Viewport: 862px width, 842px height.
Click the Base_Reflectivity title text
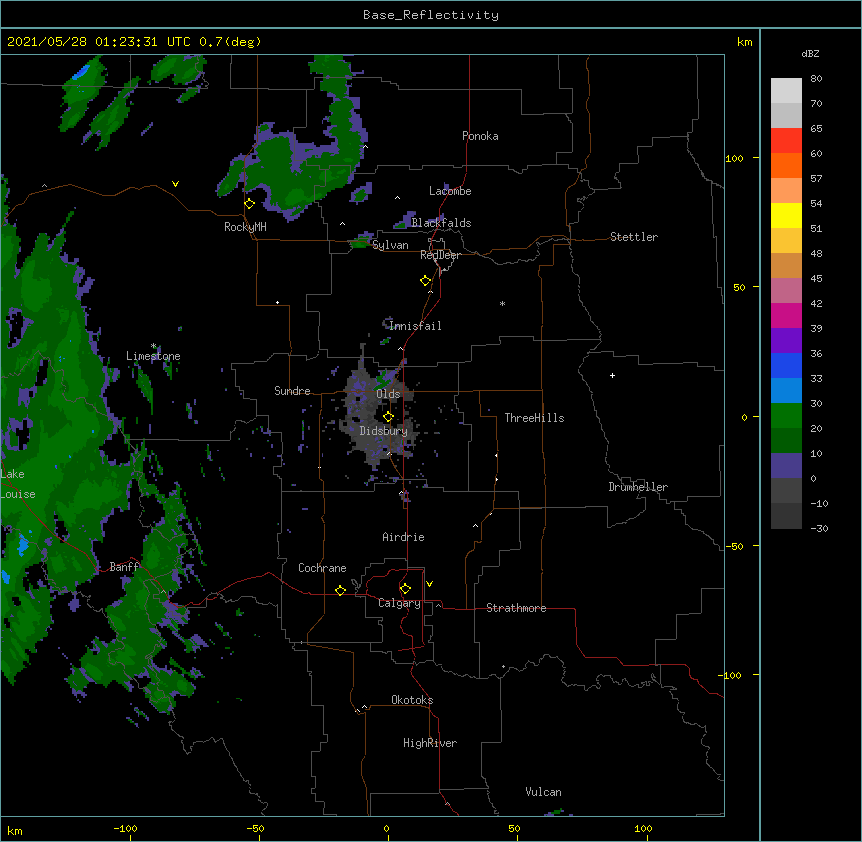[x=431, y=15]
